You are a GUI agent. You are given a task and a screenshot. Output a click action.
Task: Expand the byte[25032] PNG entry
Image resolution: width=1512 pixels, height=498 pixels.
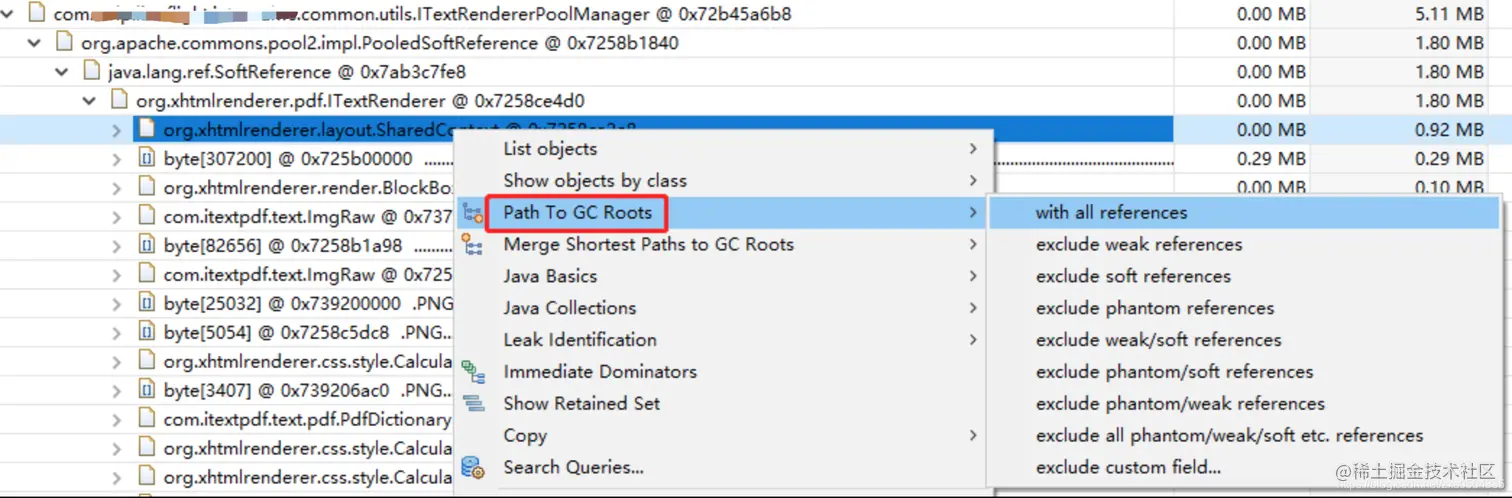click(x=117, y=303)
